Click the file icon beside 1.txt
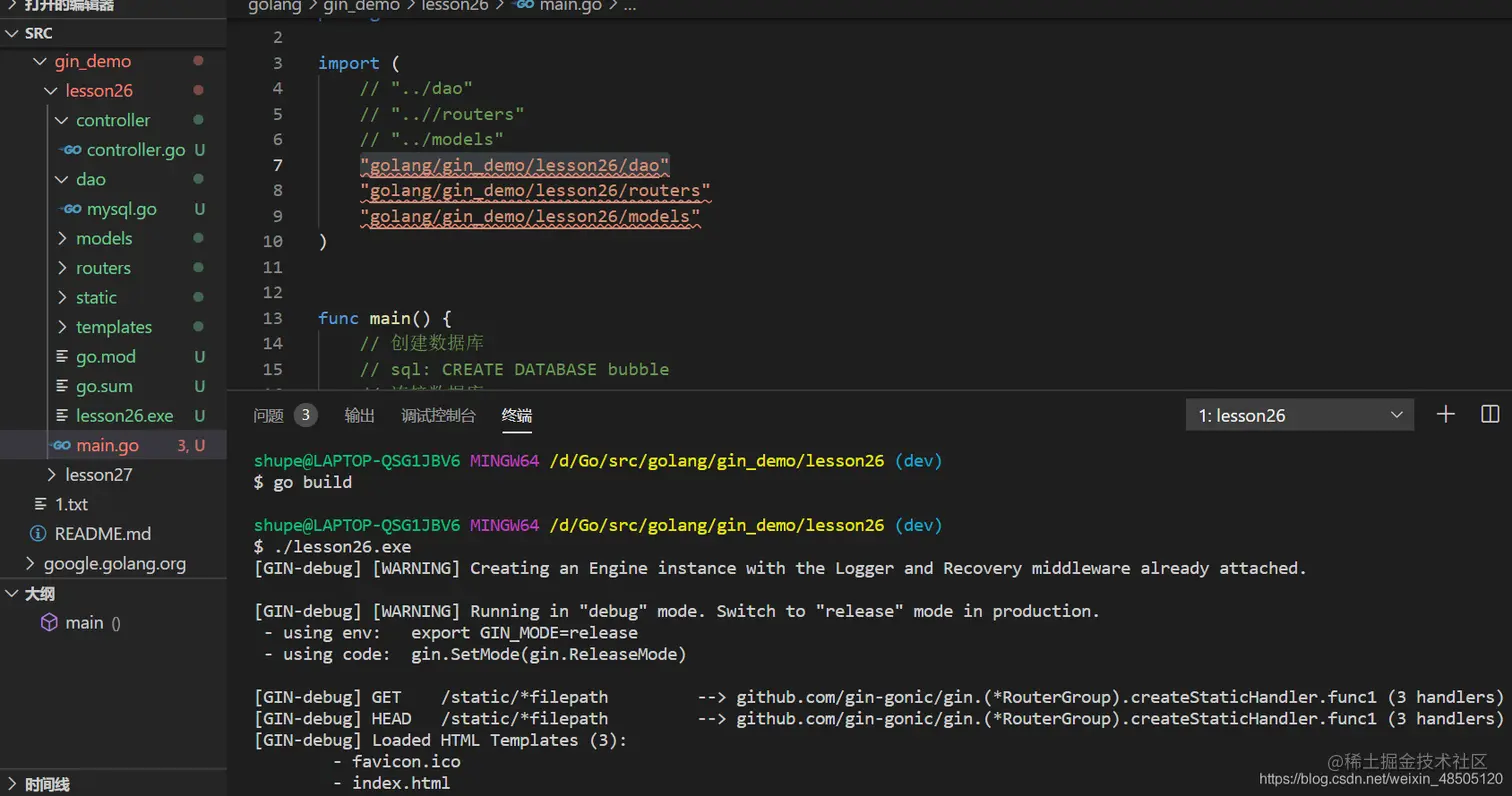Screen dimensions: 1512x796 pos(40,504)
